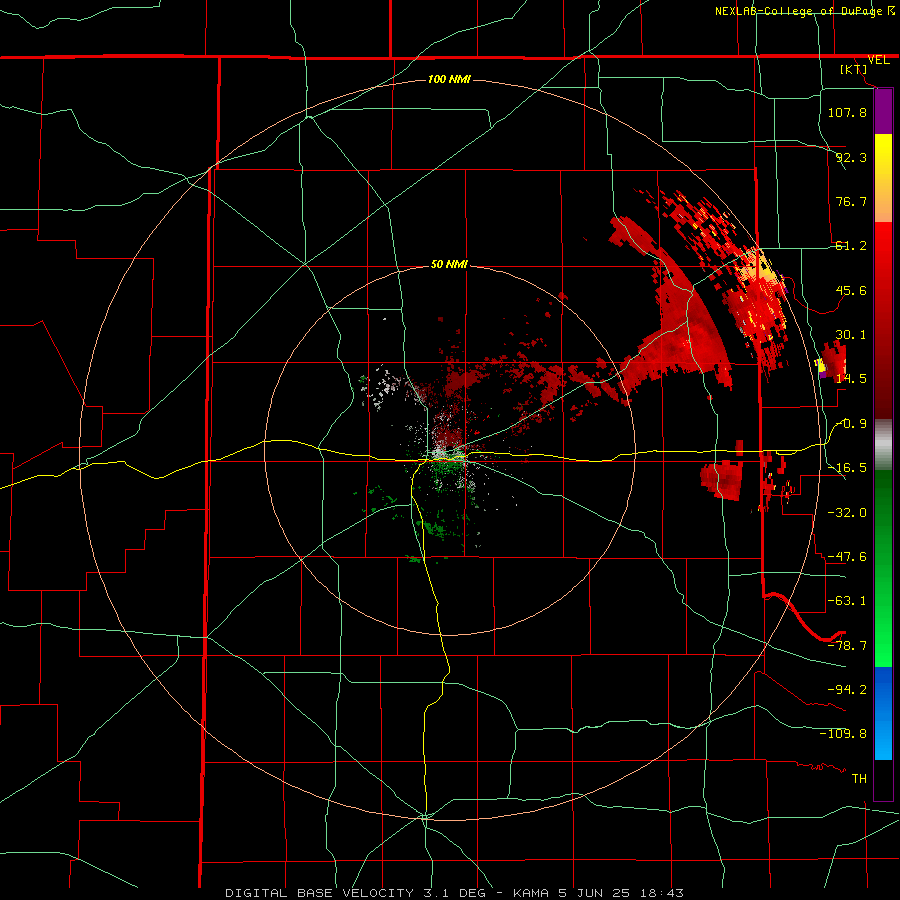Select the -16.5 scale value

847,468
